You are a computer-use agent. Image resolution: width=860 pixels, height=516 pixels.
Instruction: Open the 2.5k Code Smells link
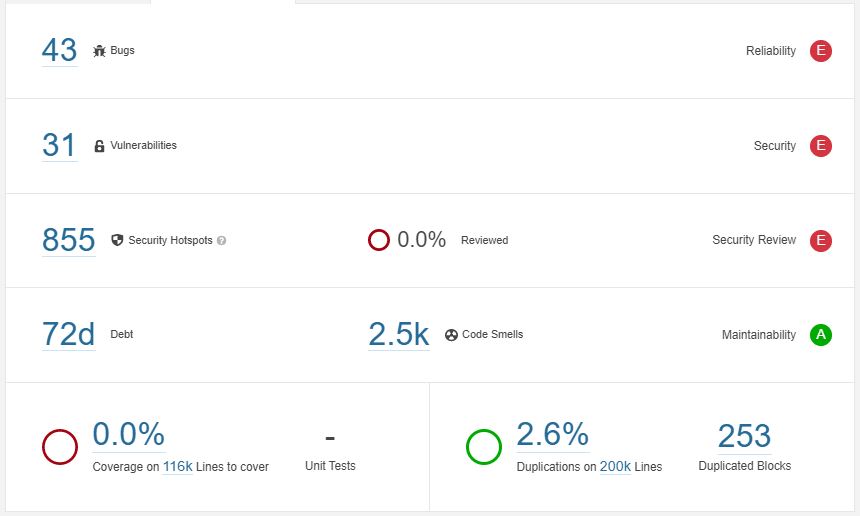point(399,334)
